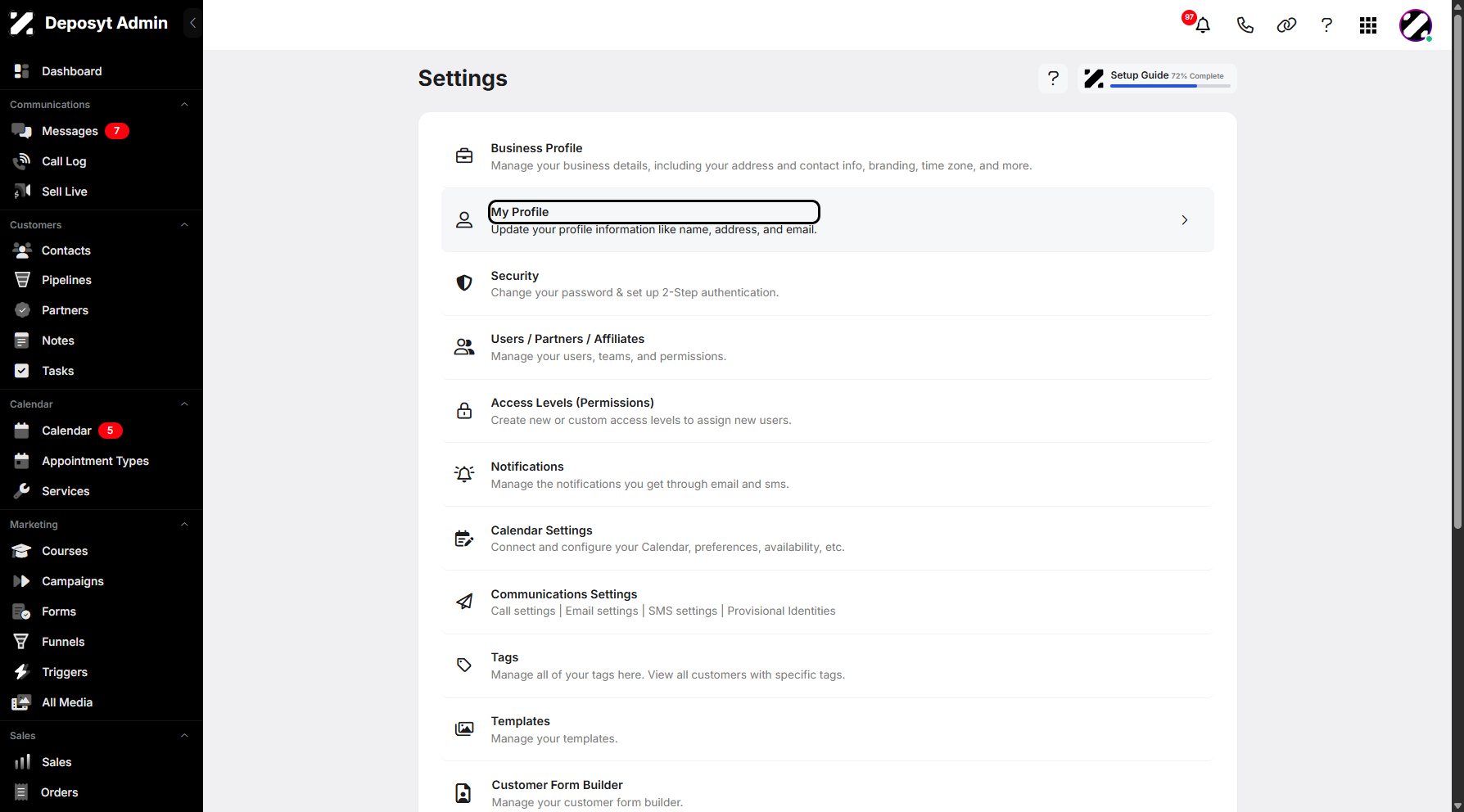
Task: Click the Sell Live icon
Action: 22,192
